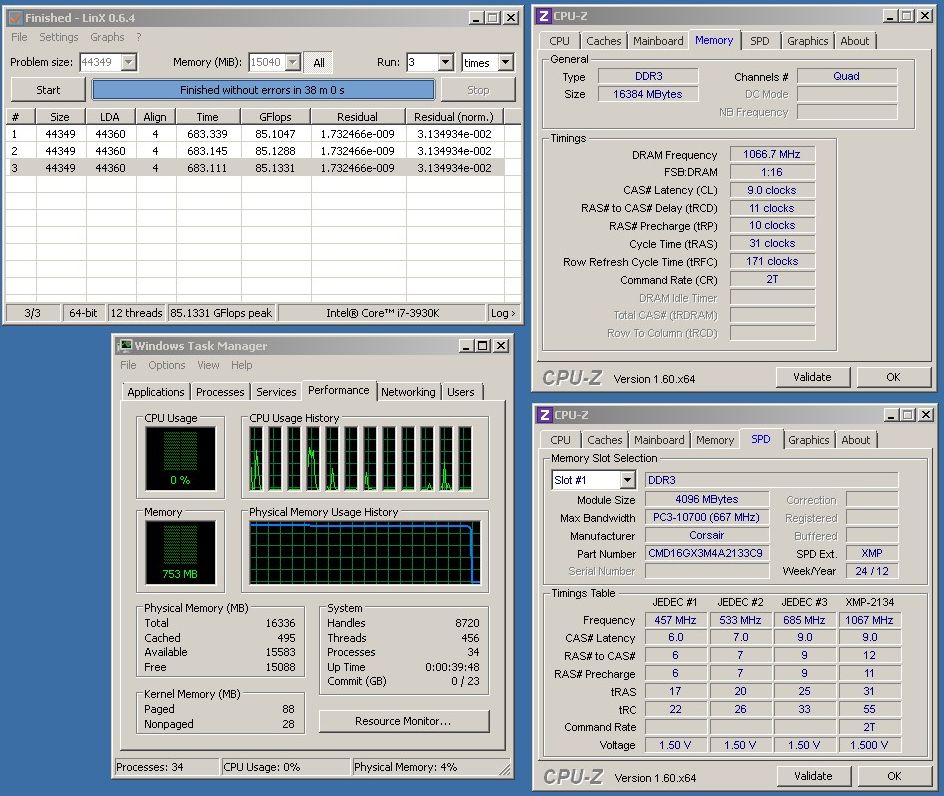Click the CPU-Z icon in SPD window title
Viewport: 944px width, 796px height.
coord(545,415)
